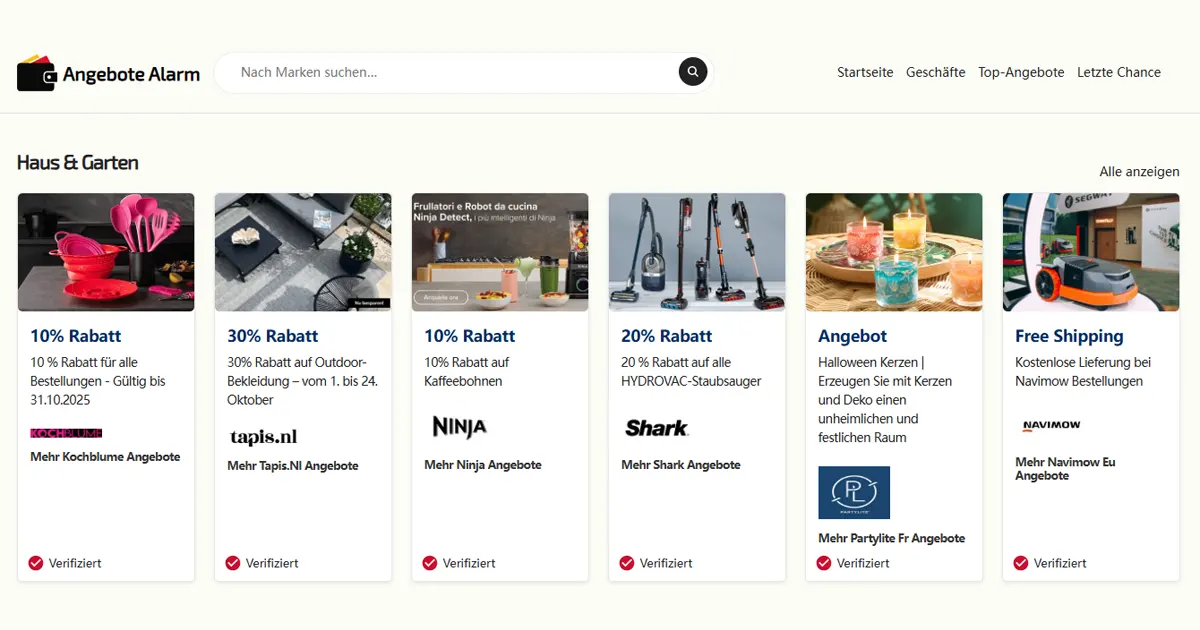The height and width of the screenshot is (630, 1200).
Task: Click the Partylite circular logo
Action: coord(852,492)
